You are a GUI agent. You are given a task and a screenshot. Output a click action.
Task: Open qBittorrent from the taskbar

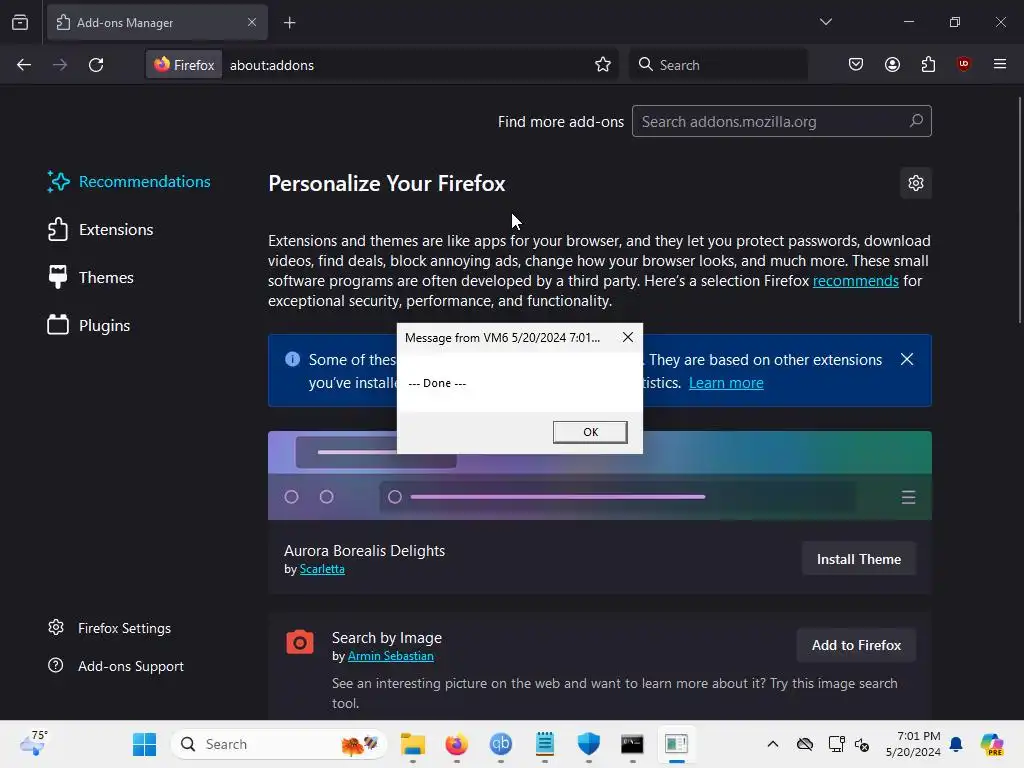[x=501, y=744]
